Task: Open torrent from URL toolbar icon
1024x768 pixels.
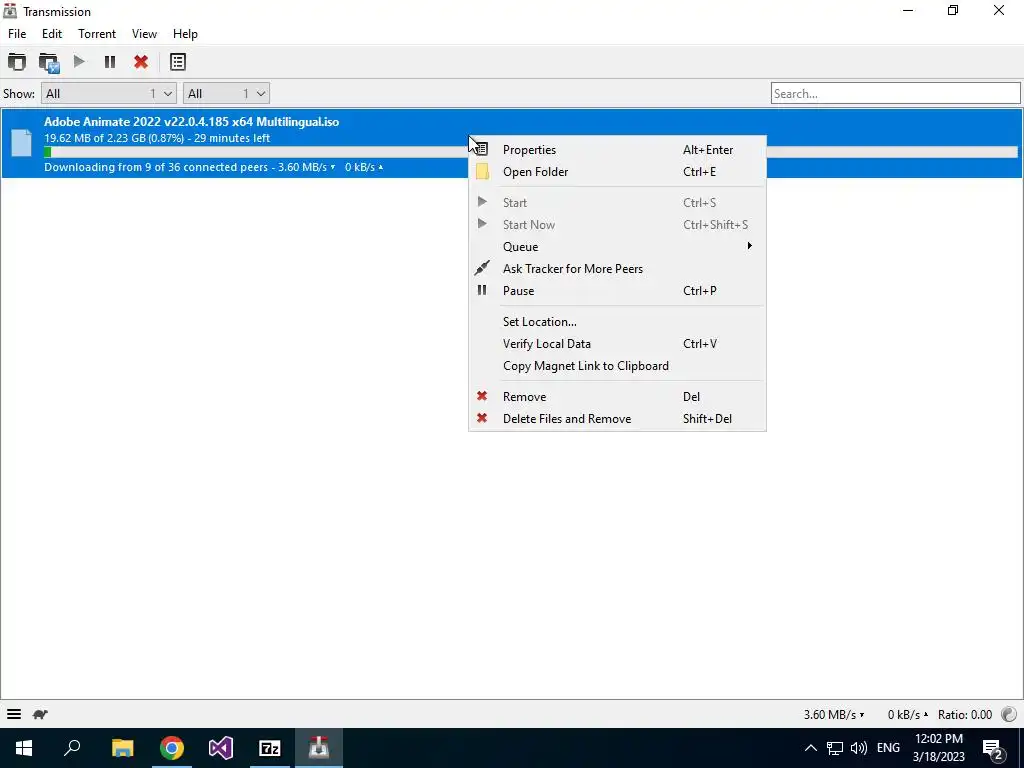Action: tap(49, 63)
